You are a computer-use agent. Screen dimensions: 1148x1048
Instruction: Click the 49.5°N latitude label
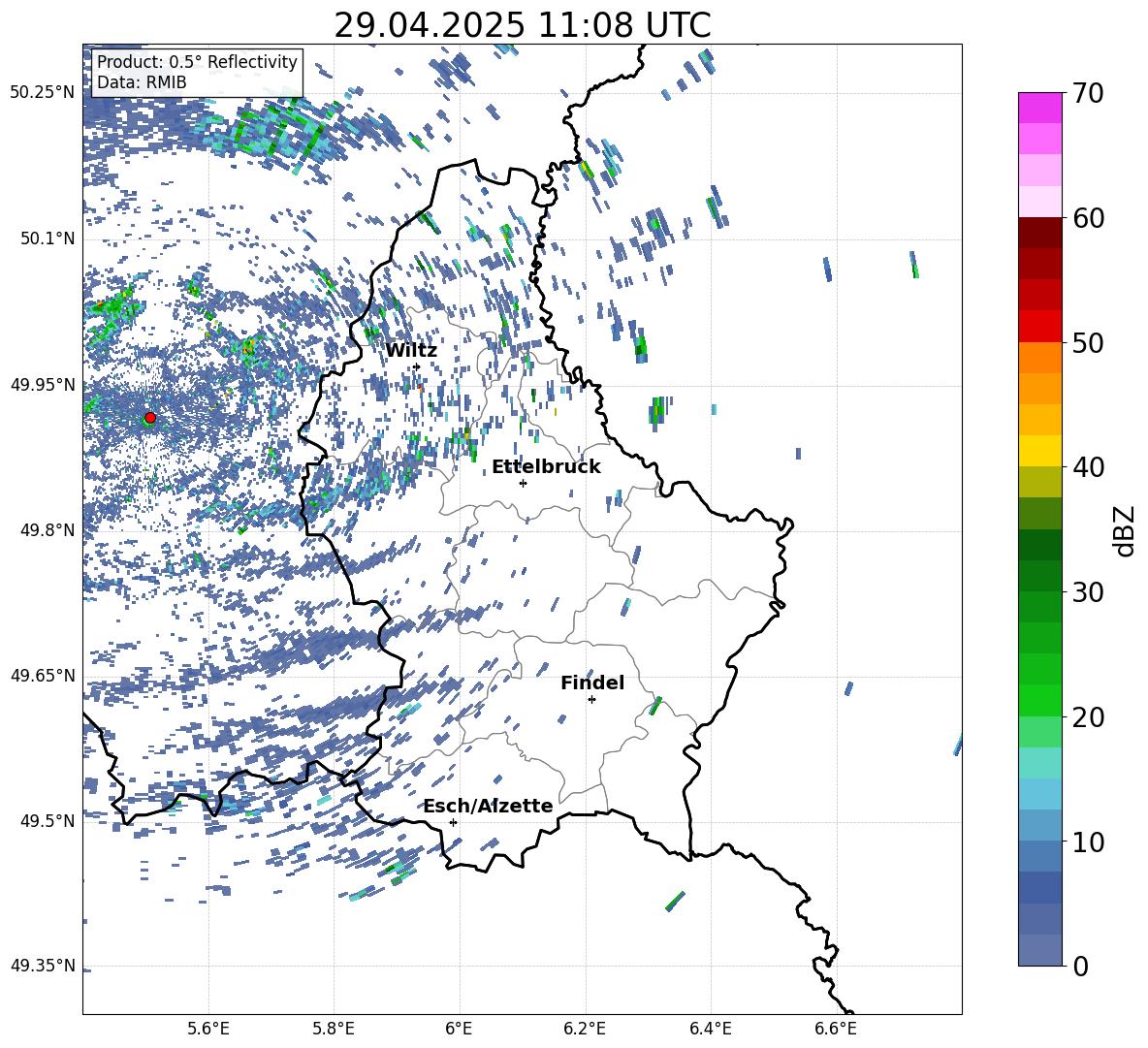tap(48, 820)
